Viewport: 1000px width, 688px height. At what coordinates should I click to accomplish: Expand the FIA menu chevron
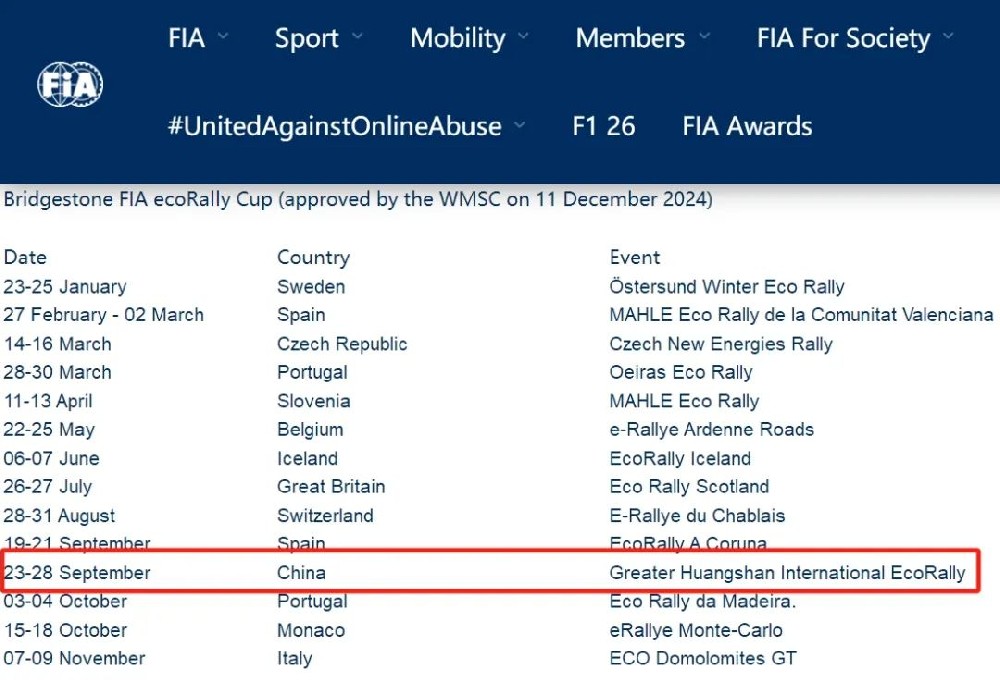point(223,38)
